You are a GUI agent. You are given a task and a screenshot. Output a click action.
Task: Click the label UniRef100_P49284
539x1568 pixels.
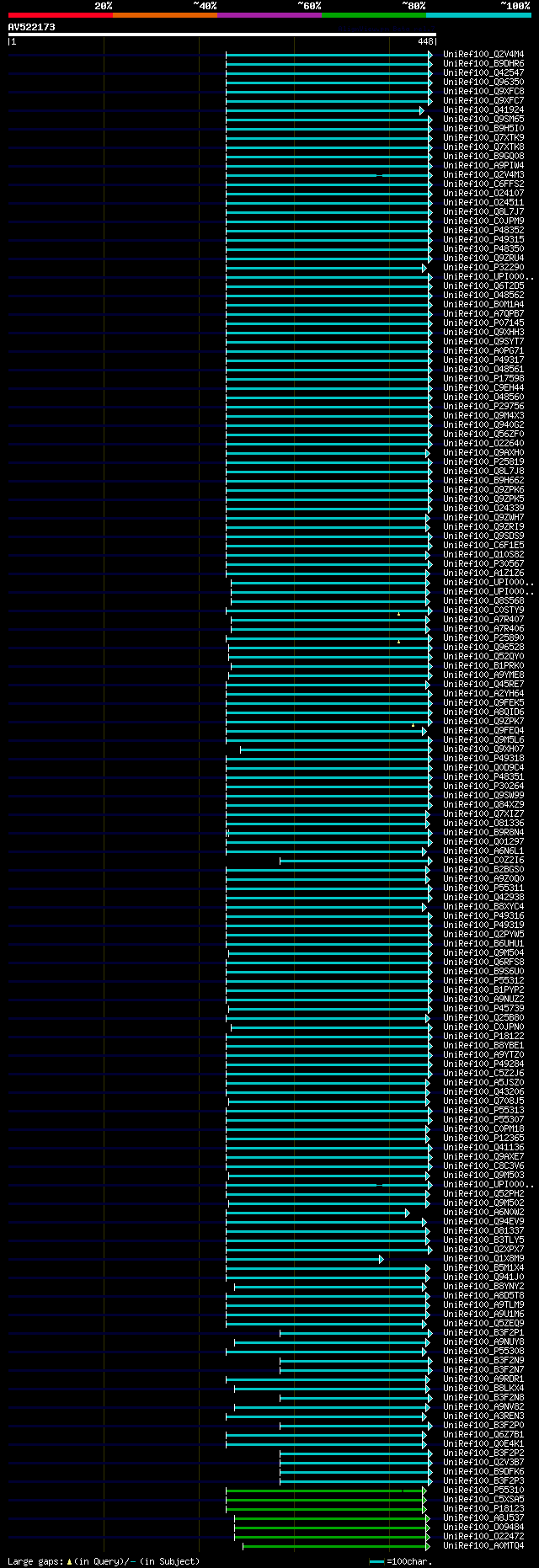pyautogui.click(x=483, y=1064)
